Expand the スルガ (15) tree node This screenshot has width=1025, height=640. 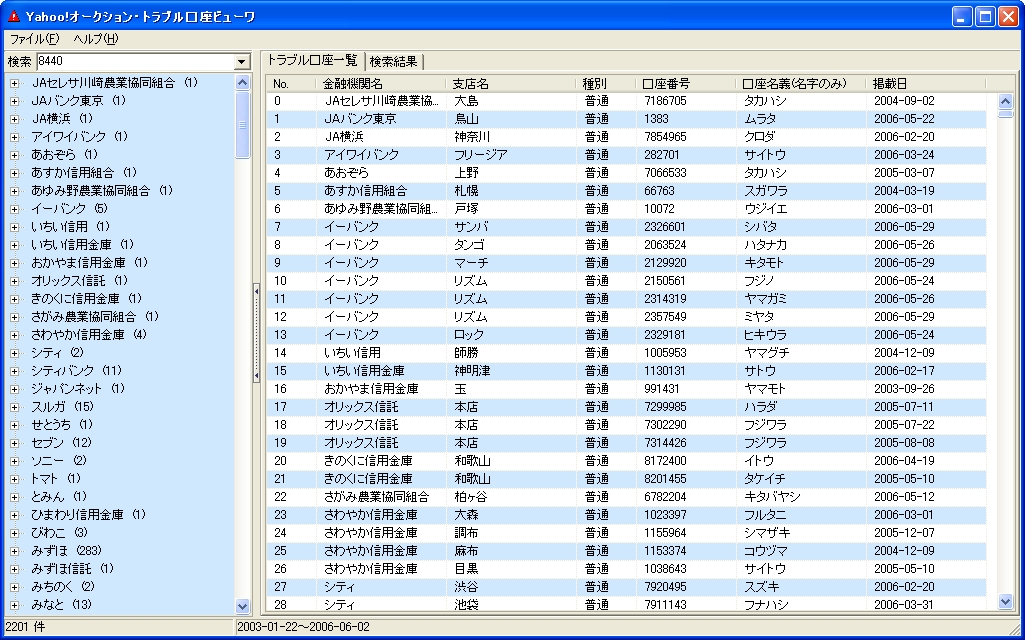point(14,407)
